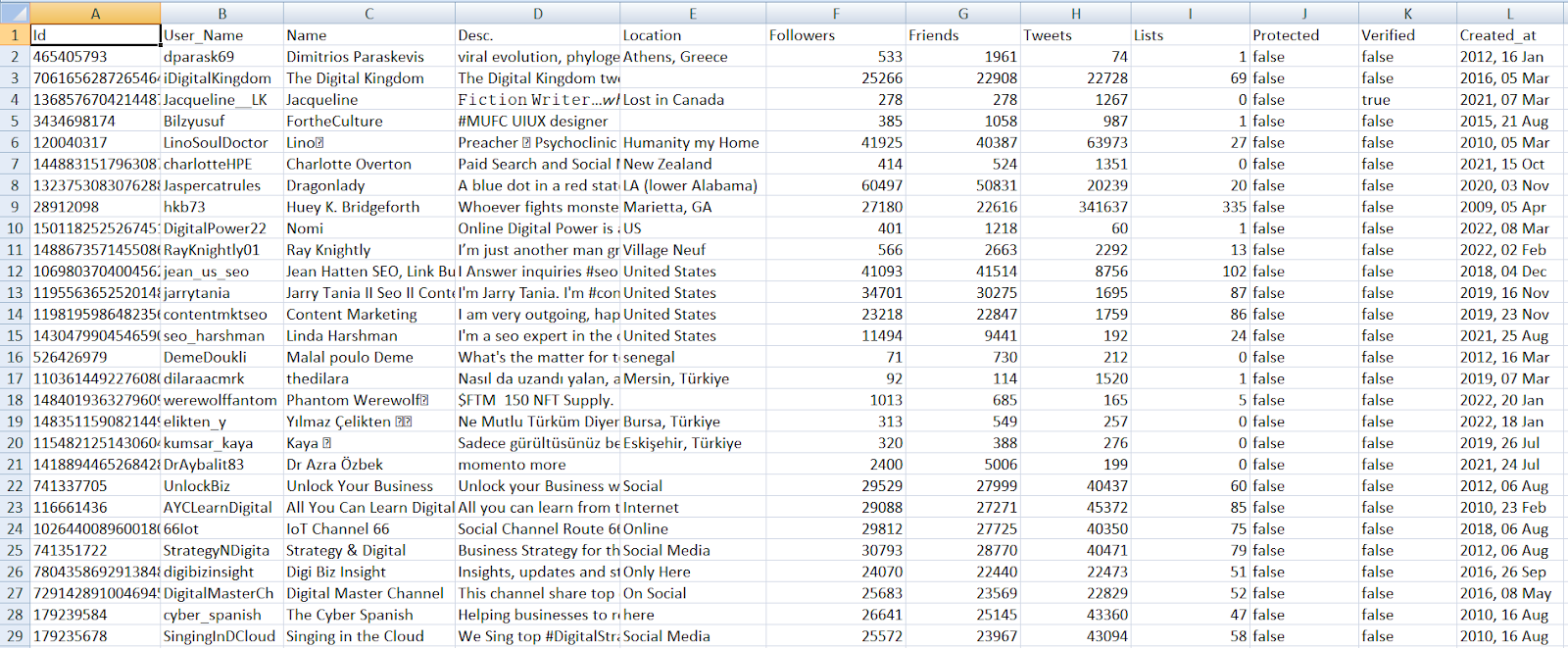Click the Name cell IoT Channel 66
The height and width of the screenshot is (648, 1568).
[x=368, y=529]
